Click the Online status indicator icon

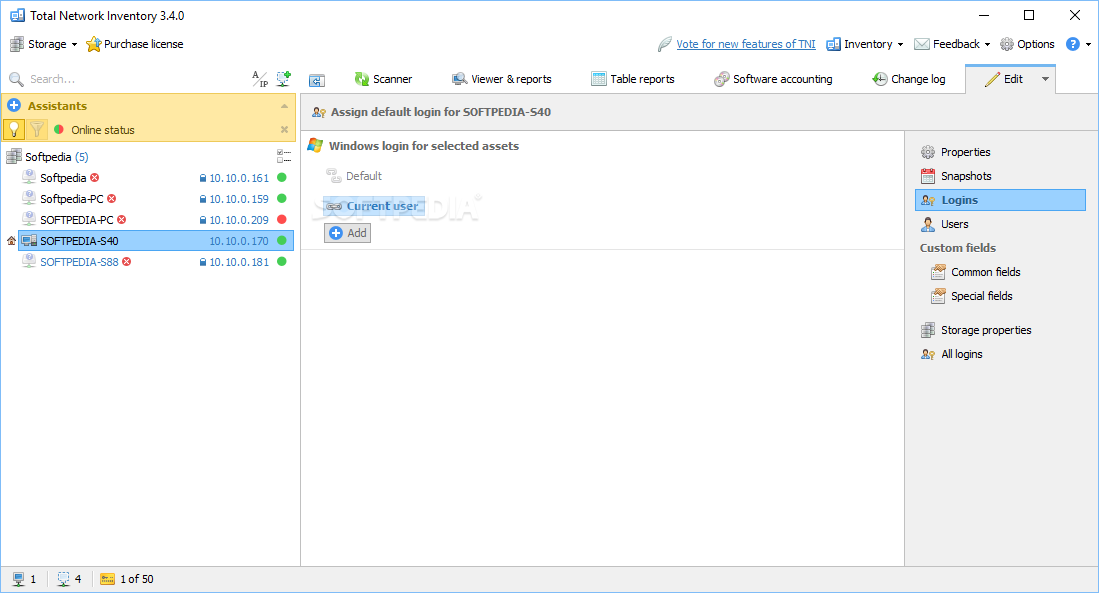[x=59, y=130]
